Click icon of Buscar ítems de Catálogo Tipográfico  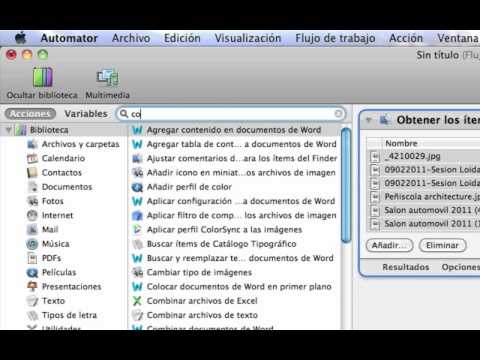(x=137, y=244)
